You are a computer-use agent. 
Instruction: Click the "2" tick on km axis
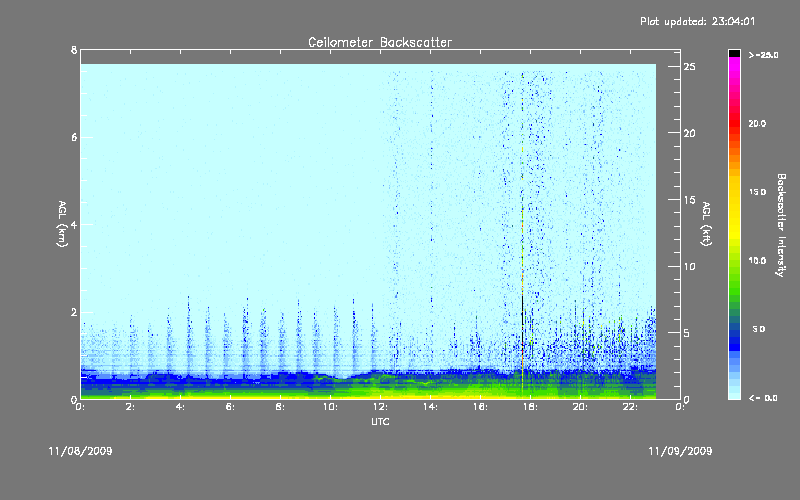pos(74,312)
